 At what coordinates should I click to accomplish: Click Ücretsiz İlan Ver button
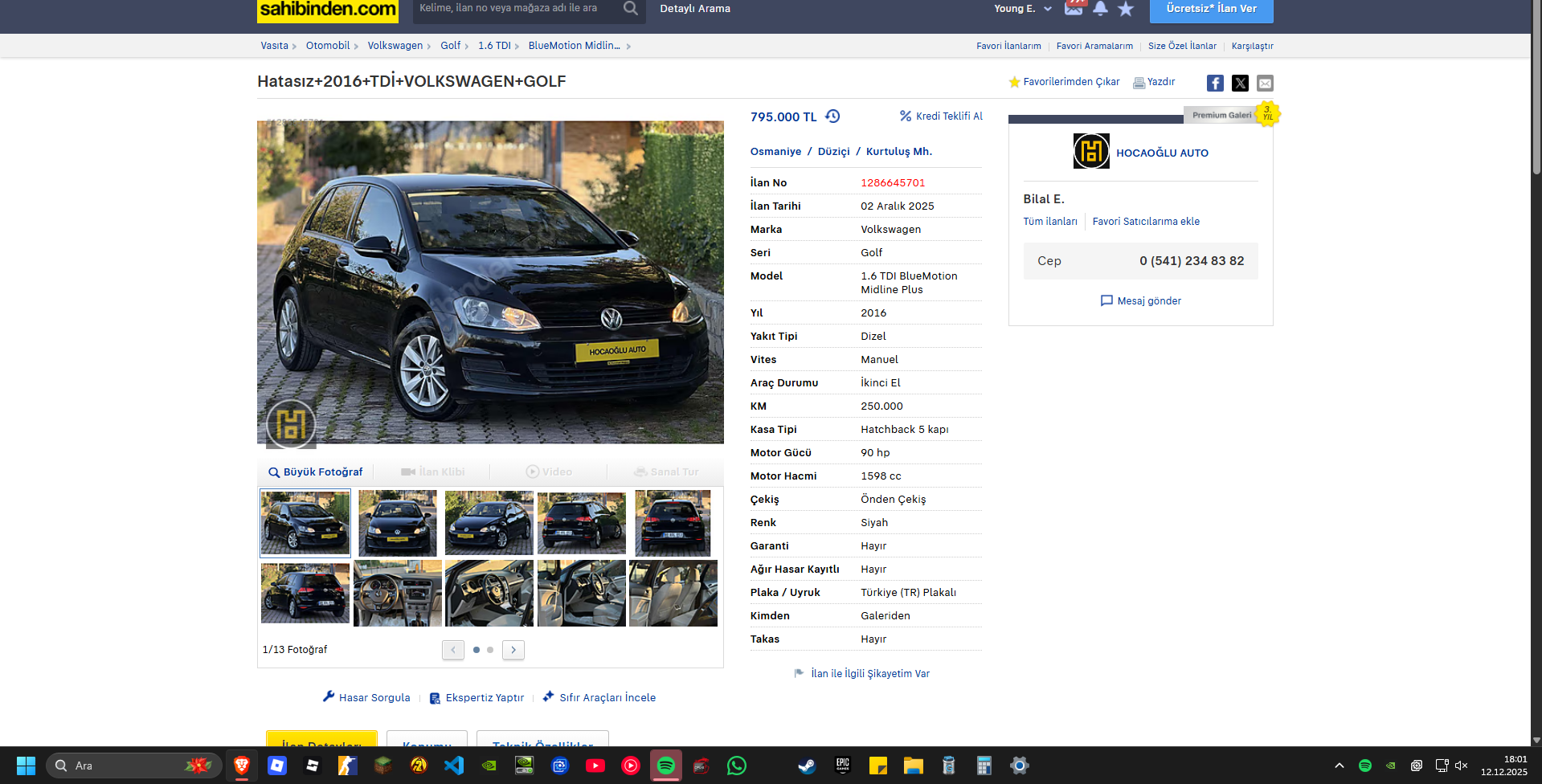point(1211,10)
